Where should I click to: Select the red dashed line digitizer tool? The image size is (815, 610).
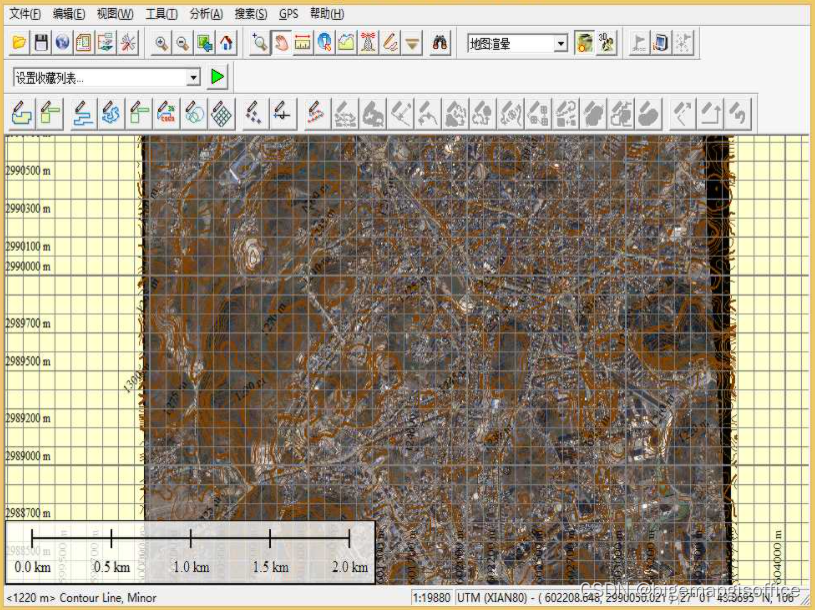316,113
